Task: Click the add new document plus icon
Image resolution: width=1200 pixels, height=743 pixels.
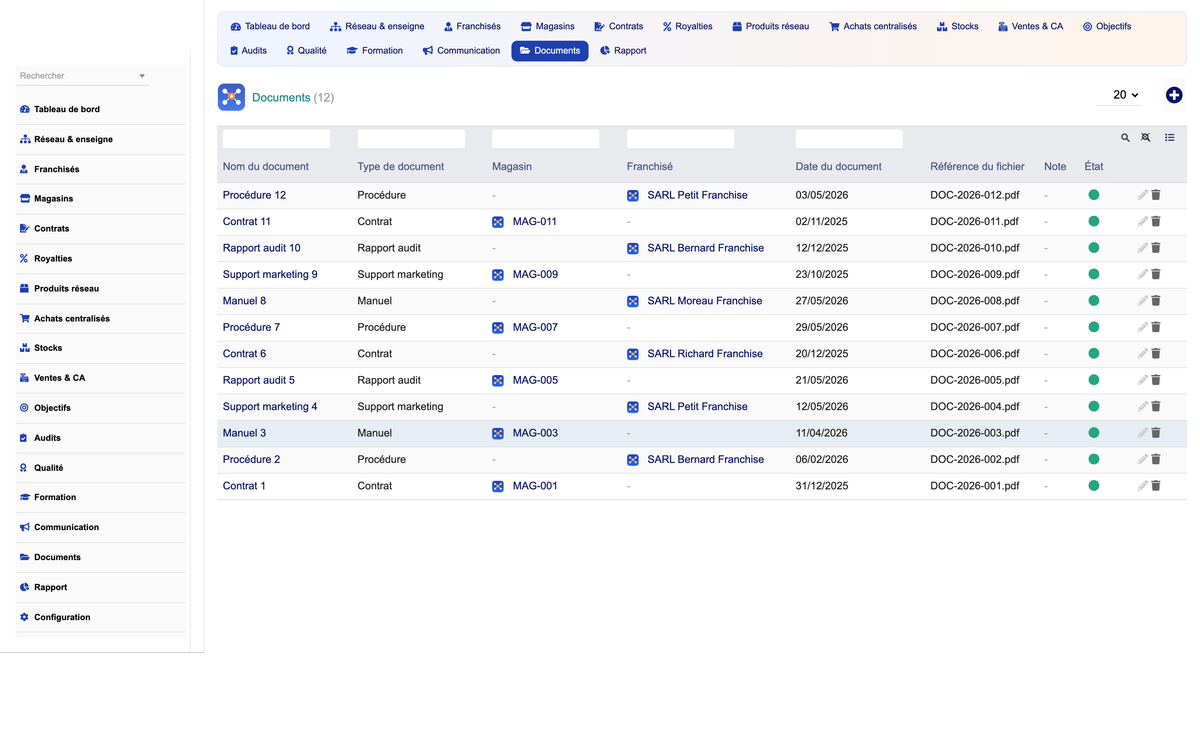Action: click(x=1174, y=95)
